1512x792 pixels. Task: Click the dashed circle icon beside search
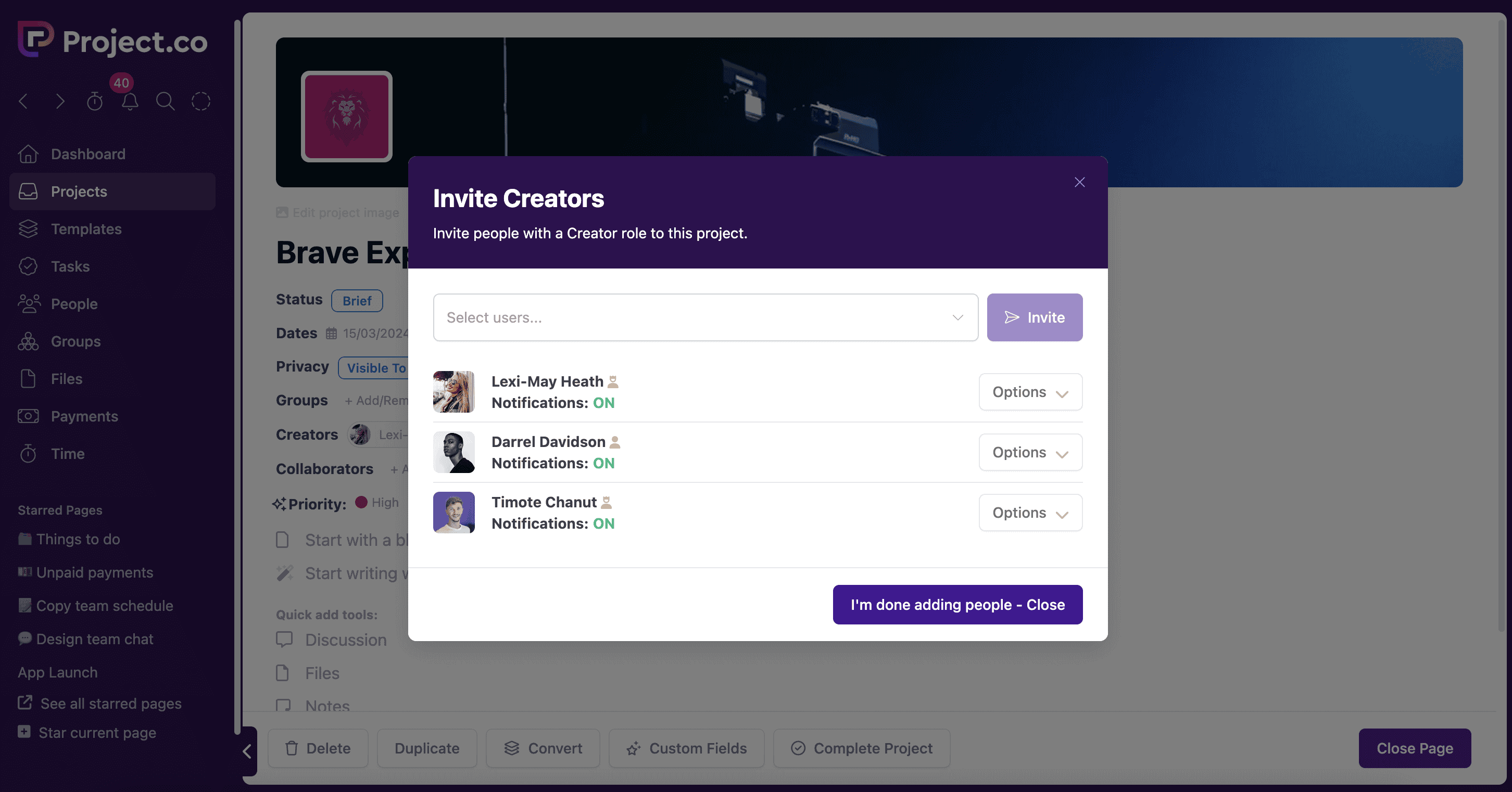(x=201, y=101)
